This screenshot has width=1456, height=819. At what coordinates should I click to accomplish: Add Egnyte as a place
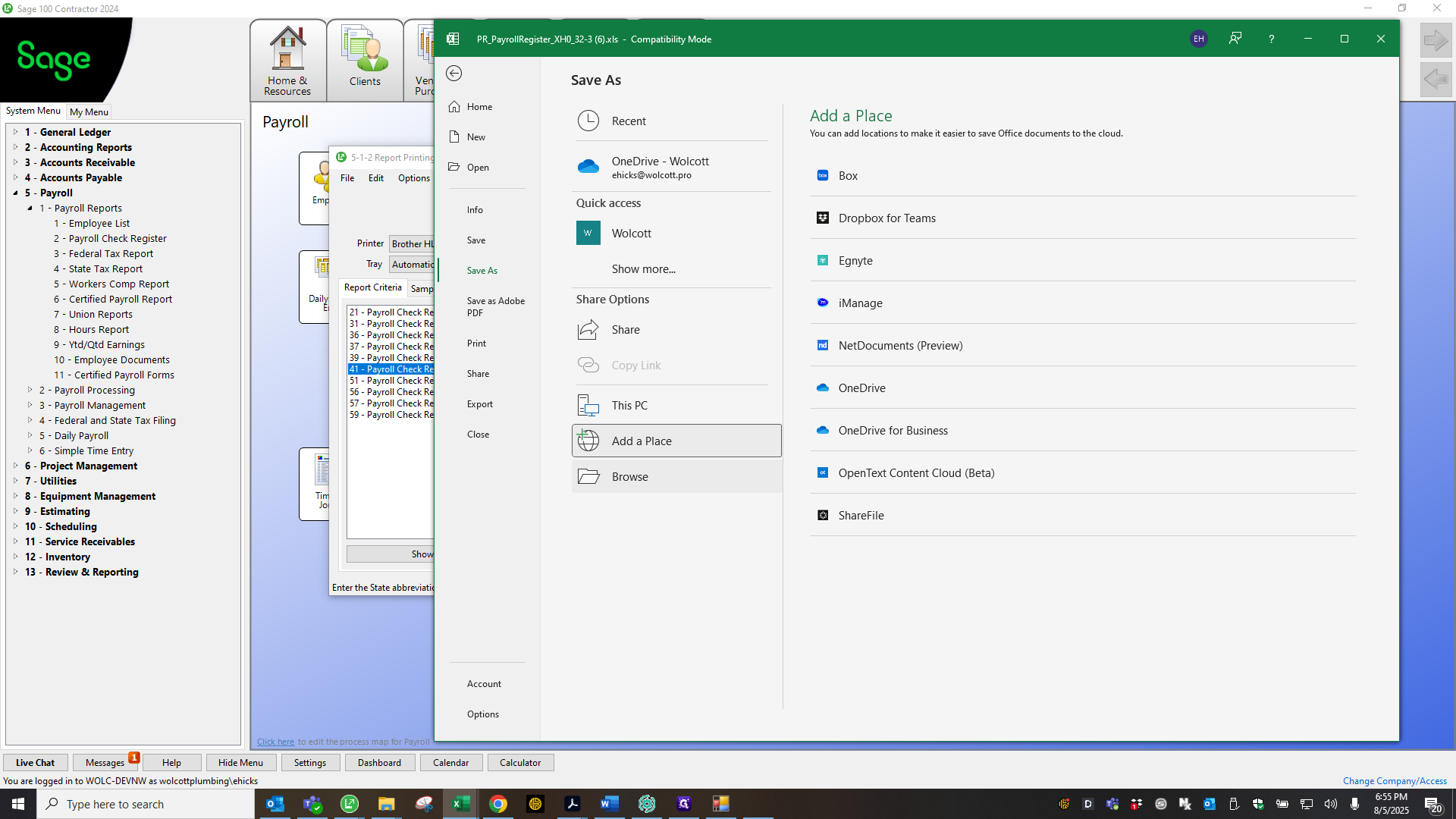1082,260
